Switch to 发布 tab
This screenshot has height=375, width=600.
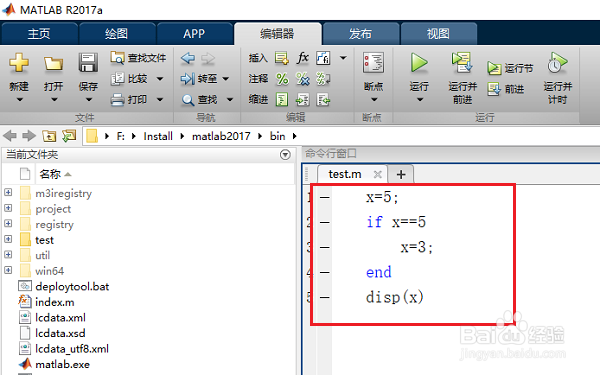click(x=360, y=34)
